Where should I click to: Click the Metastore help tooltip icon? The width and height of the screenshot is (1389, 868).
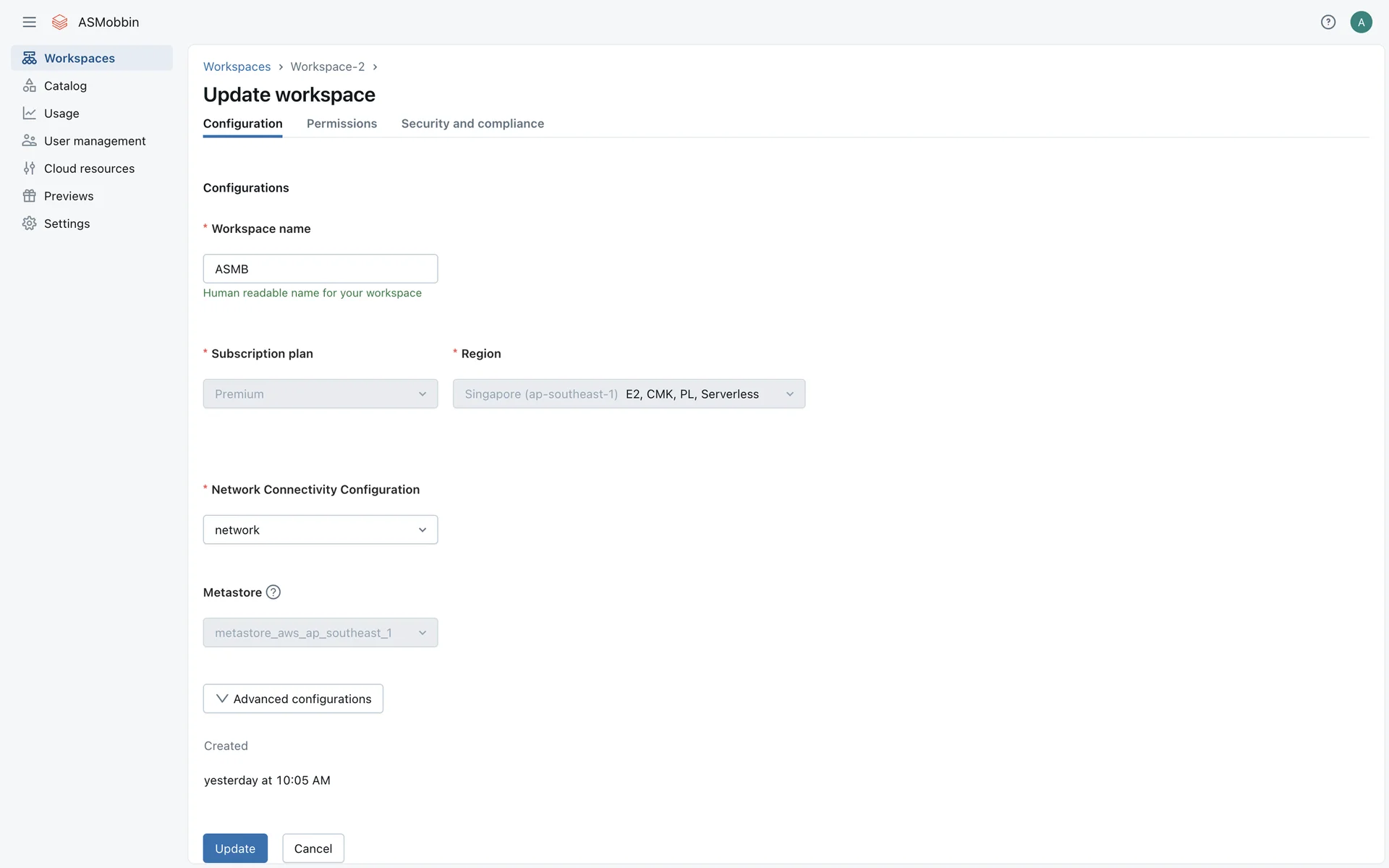pyautogui.click(x=273, y=592)
